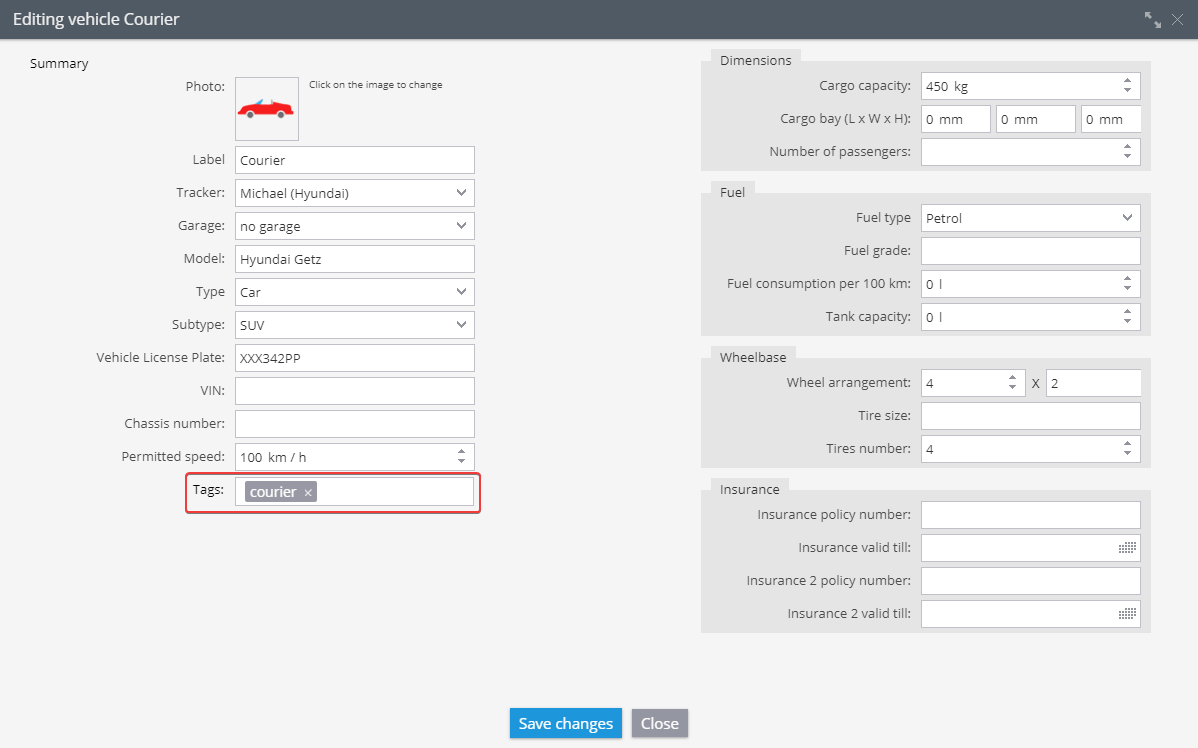Screen dimensions: 1198x748
Task: Increase Number of passengers with up arrow
Action: click(1128, 147)
